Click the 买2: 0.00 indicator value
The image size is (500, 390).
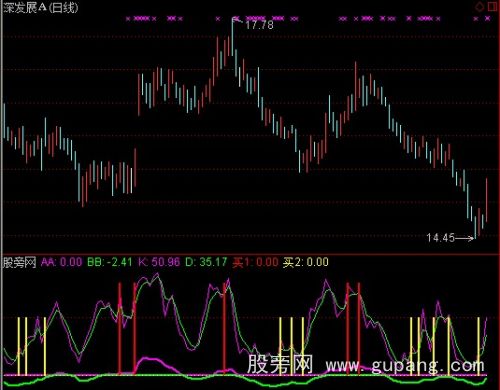click(306, 262)
